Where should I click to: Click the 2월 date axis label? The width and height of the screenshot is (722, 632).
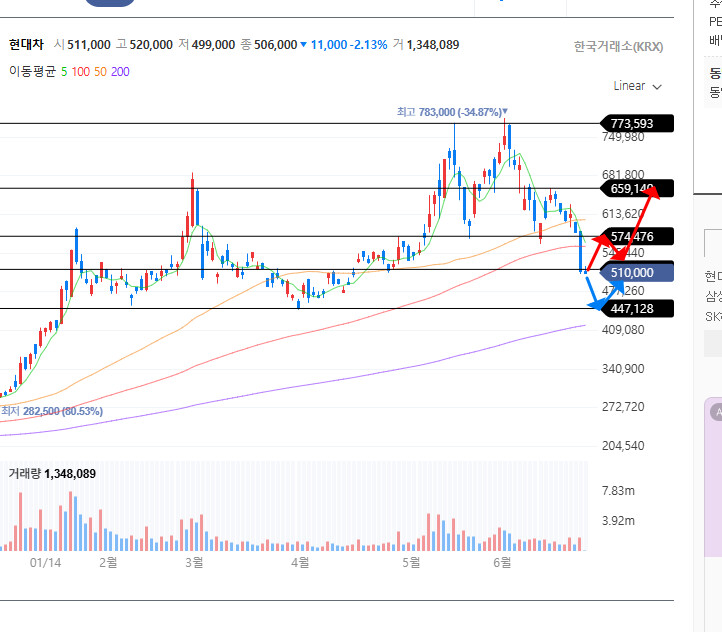click(108, 562)
